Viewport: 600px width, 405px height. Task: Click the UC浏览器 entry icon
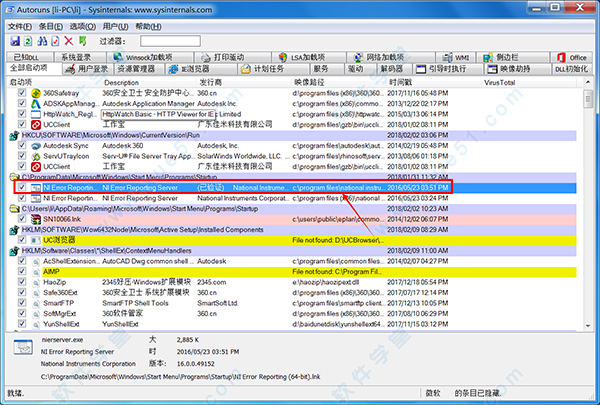(36, 240)
